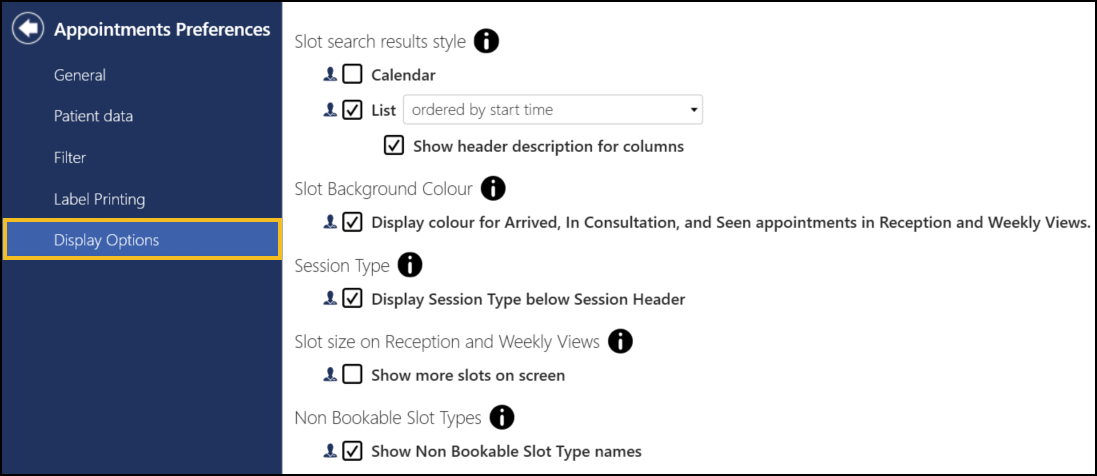Open info for Slot search results style
The width and height of the screenshot is (1097, 476).
tap(486, 42)
